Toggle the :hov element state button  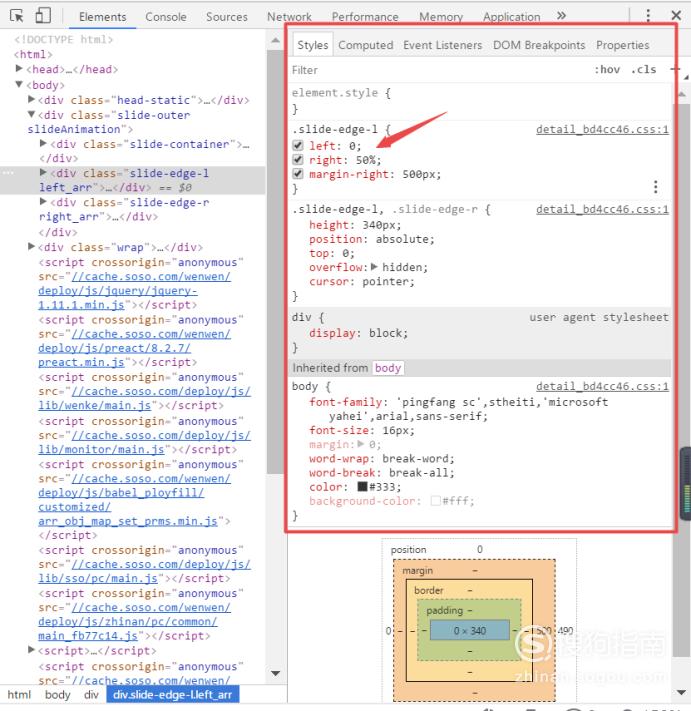click(607, 69)
